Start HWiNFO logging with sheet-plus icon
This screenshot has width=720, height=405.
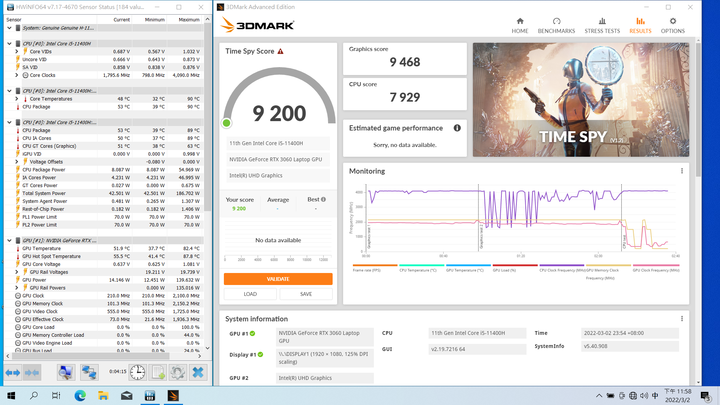[x=158, y=372]
